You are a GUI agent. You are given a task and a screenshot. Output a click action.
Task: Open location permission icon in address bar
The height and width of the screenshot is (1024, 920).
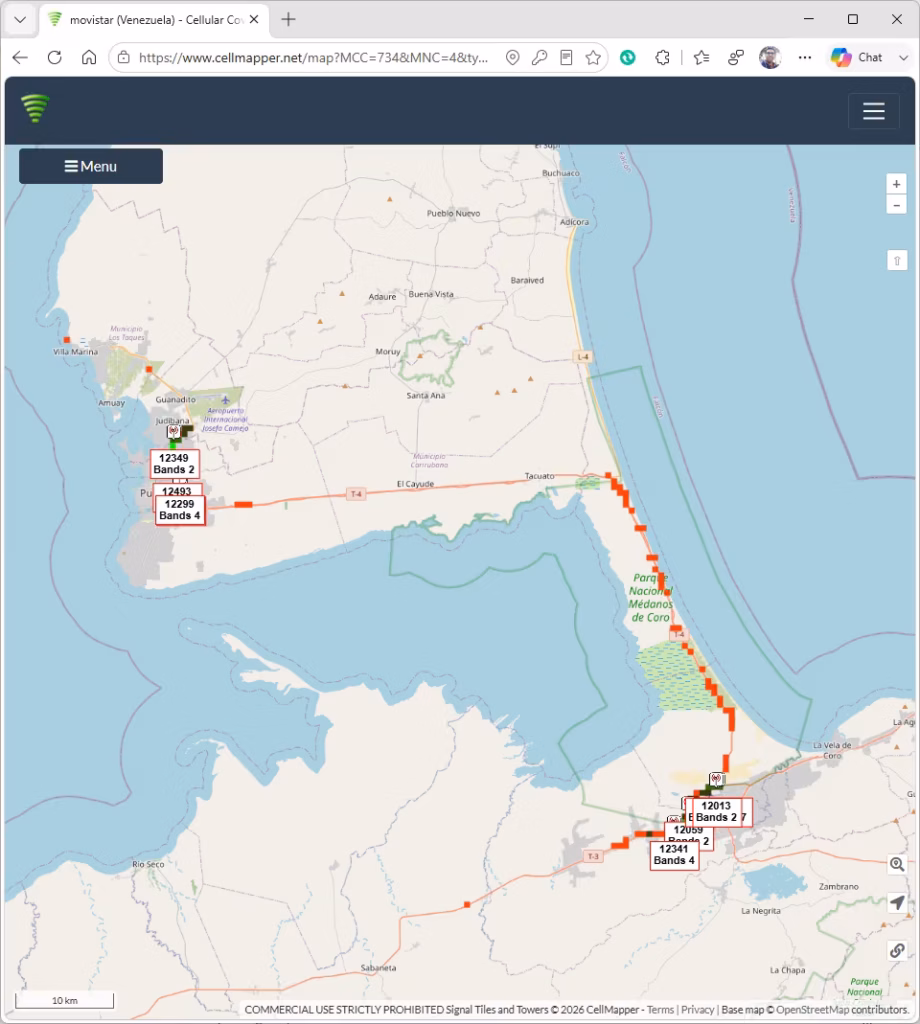click(513, 57)
